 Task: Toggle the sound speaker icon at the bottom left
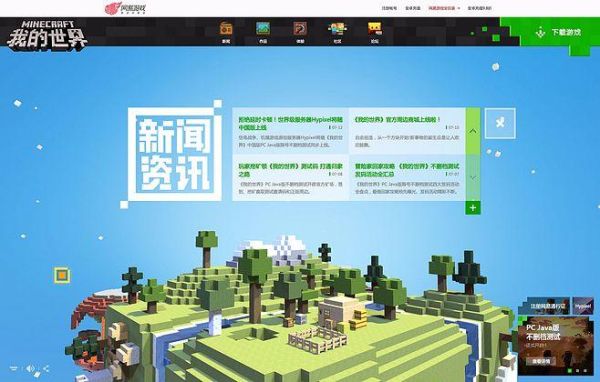pyautogui.click(x=30, y=369)
